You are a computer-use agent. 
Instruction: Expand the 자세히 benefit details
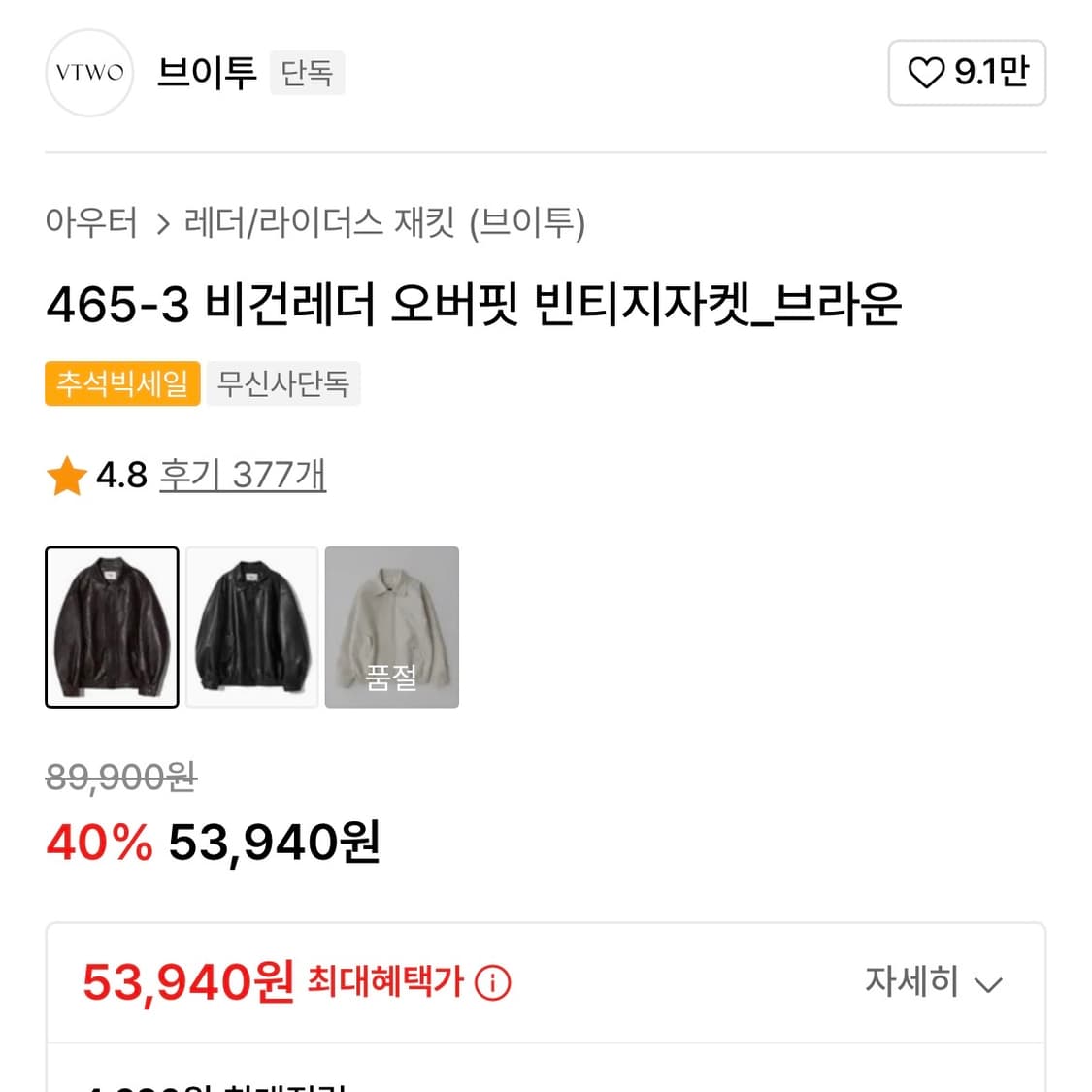pyautogui.click(x=933, y=982)
